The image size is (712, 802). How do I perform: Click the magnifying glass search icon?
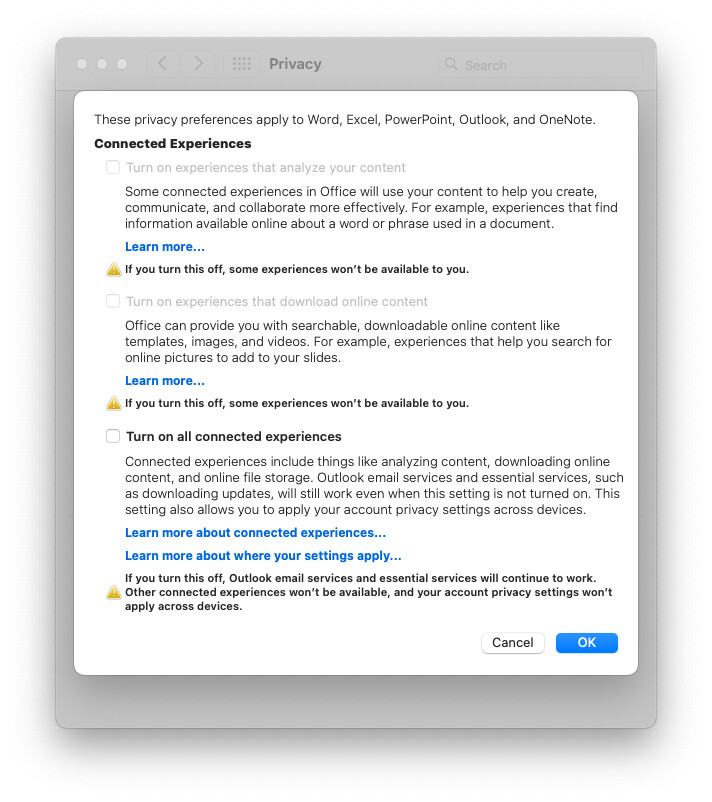click(451, 65)
